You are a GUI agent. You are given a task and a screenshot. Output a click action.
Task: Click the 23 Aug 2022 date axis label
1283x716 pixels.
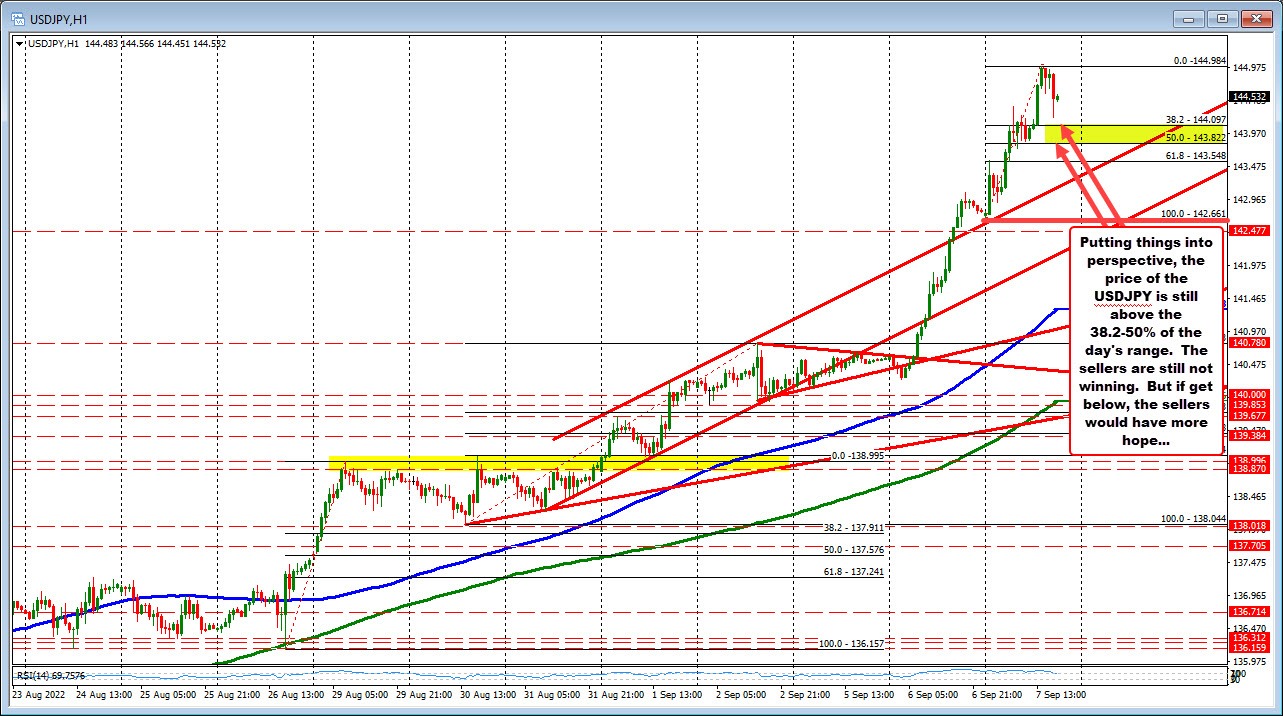point(37,693)
